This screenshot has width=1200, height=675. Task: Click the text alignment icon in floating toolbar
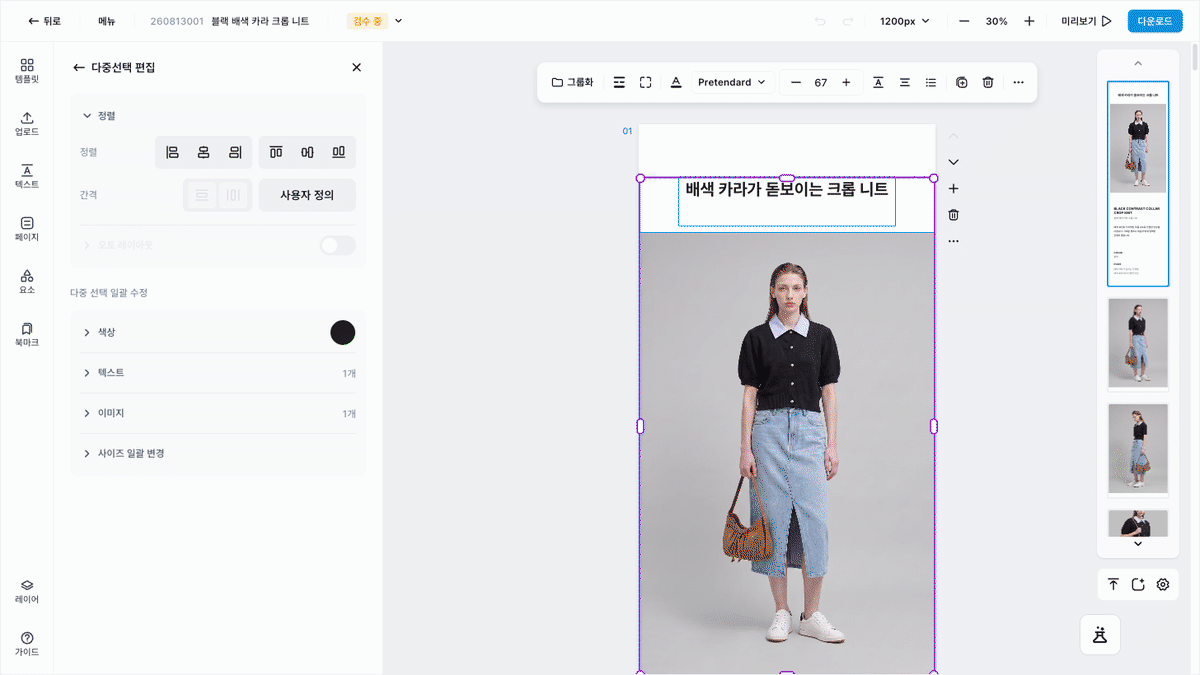[905, 82]
